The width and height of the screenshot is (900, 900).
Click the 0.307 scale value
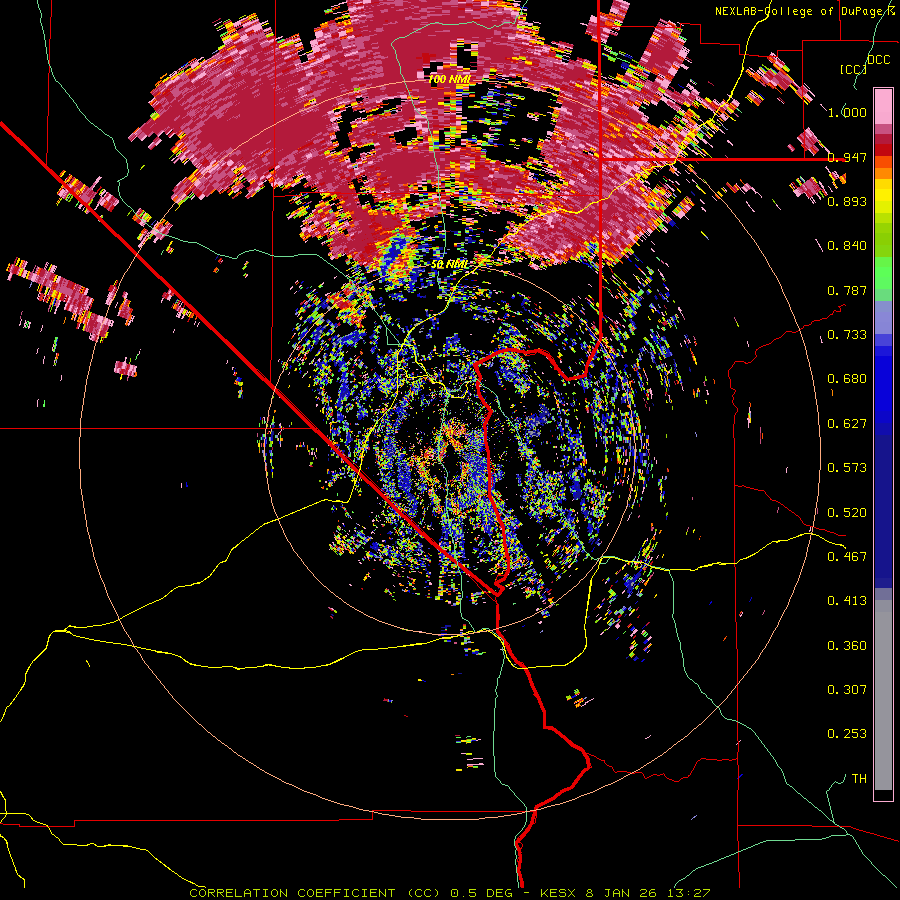coord(847,690)
